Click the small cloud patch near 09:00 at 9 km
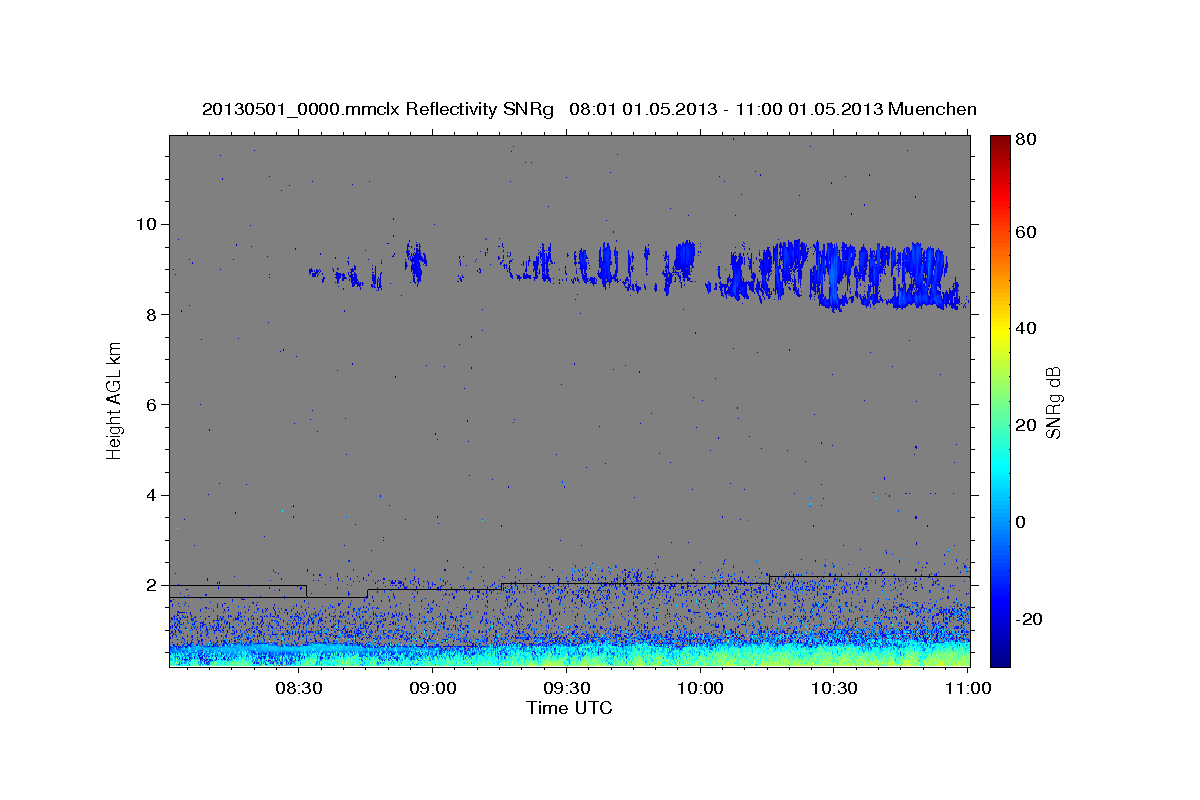This screenshot has width=1200, height=800. point(416,263)
